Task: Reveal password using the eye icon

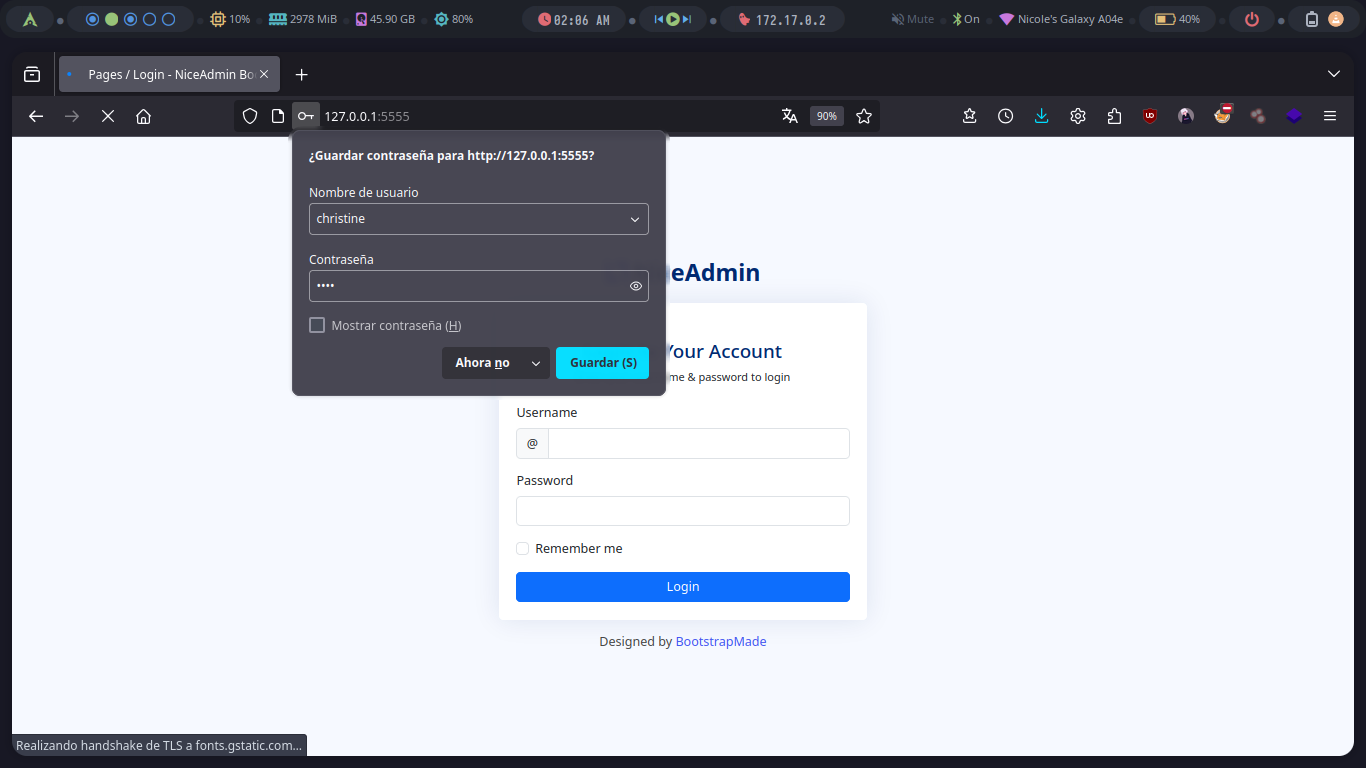Action: [x=636, y=286]
